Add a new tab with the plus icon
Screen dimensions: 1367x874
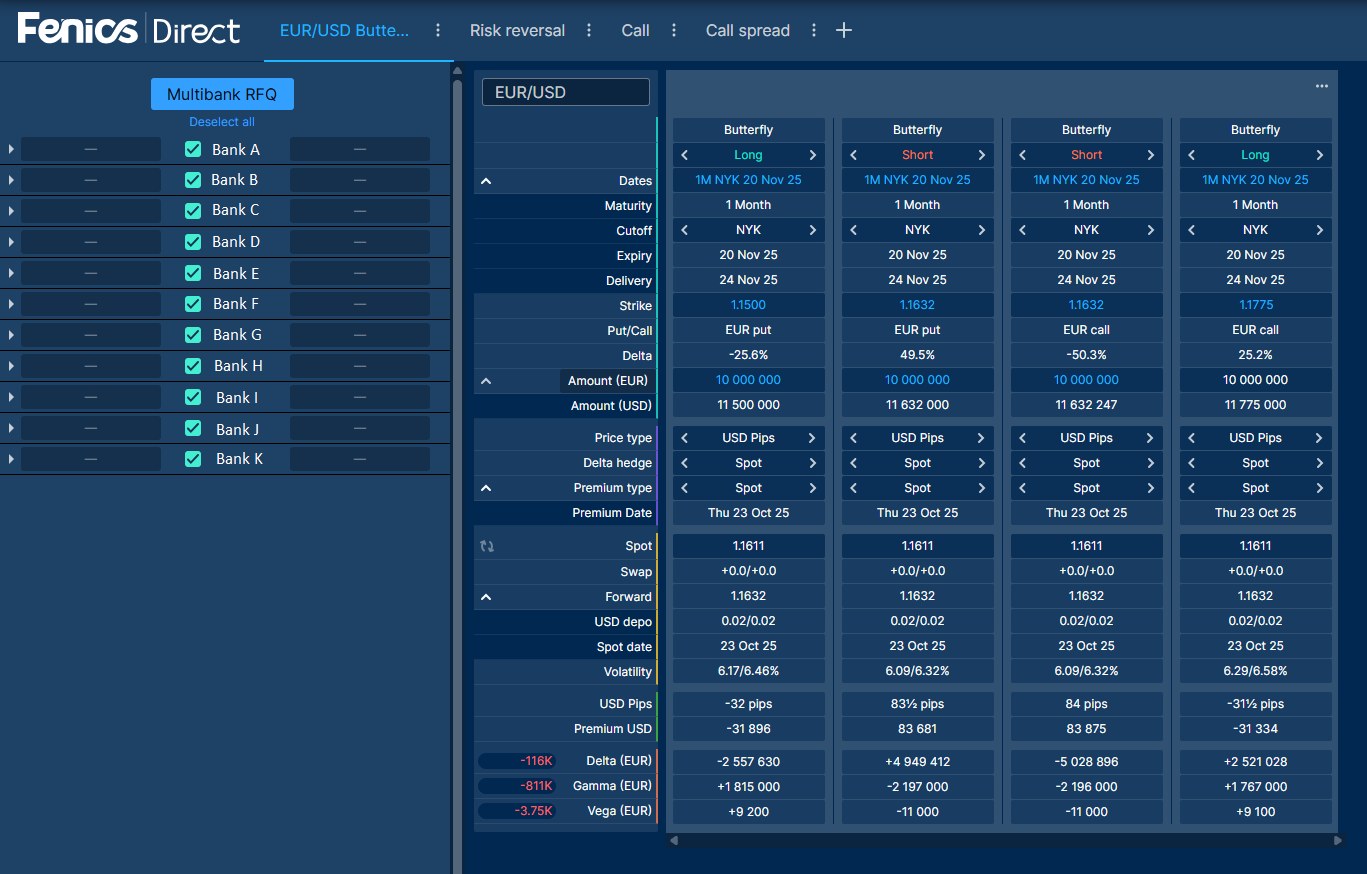844,30
